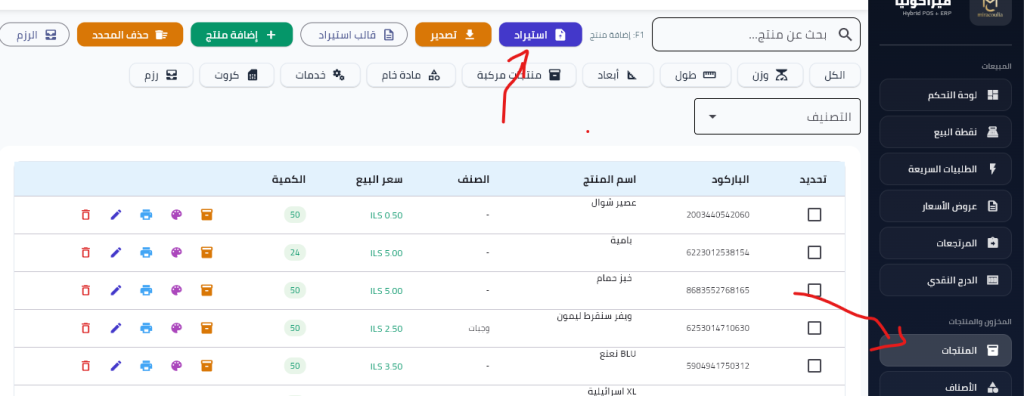
Task: Filter by مادة خام raw materials
Action: (410, 75)
